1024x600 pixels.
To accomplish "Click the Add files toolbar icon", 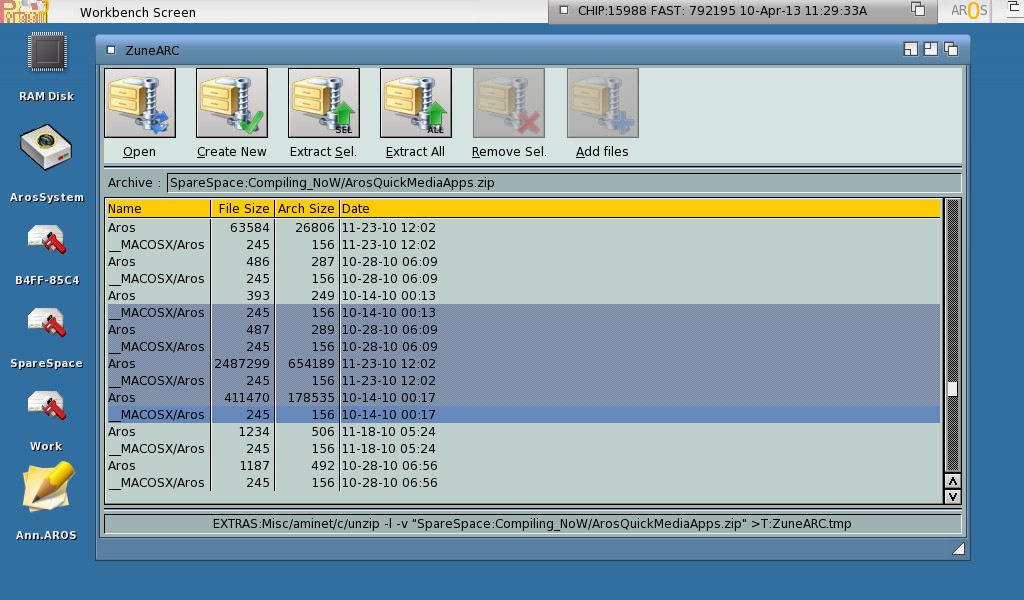I will 603,103.
